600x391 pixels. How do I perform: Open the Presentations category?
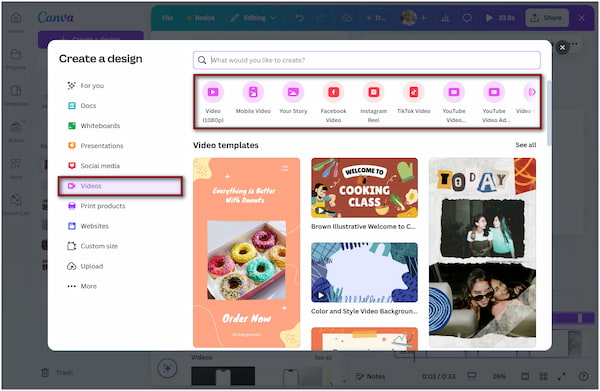120,146
